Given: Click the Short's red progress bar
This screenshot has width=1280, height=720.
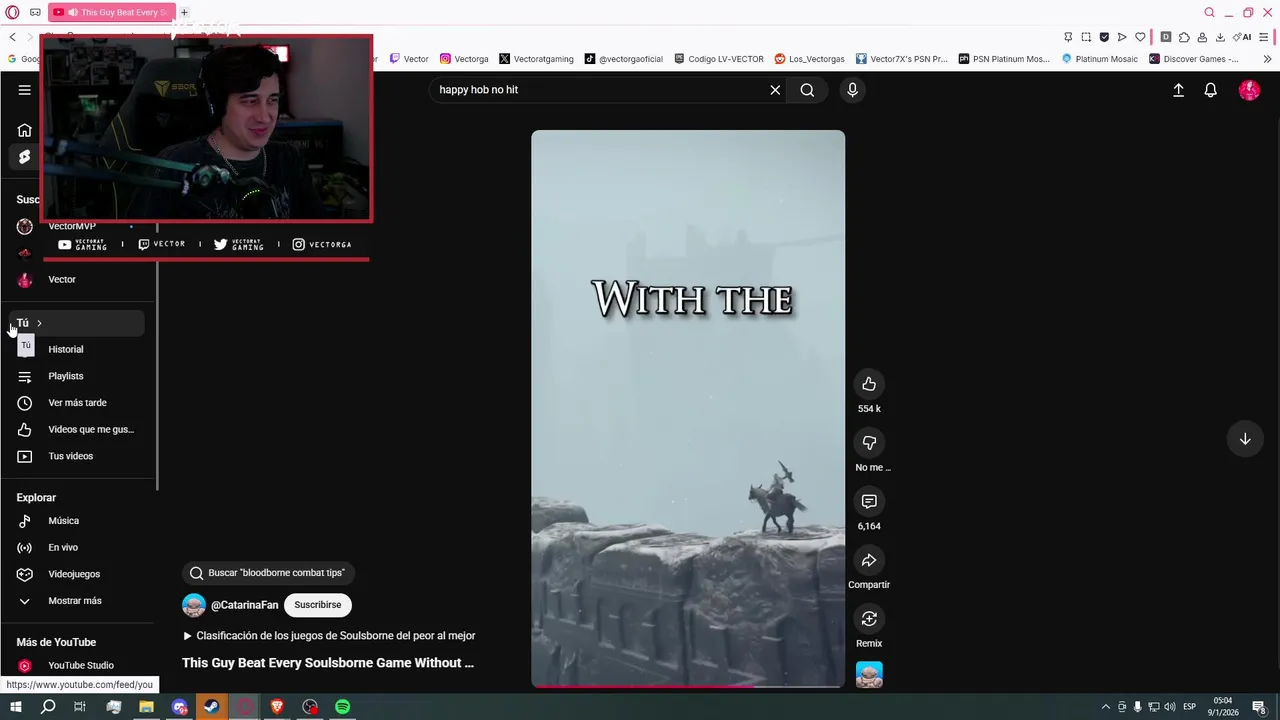Looking at the screenshot, I should (688, 686).
